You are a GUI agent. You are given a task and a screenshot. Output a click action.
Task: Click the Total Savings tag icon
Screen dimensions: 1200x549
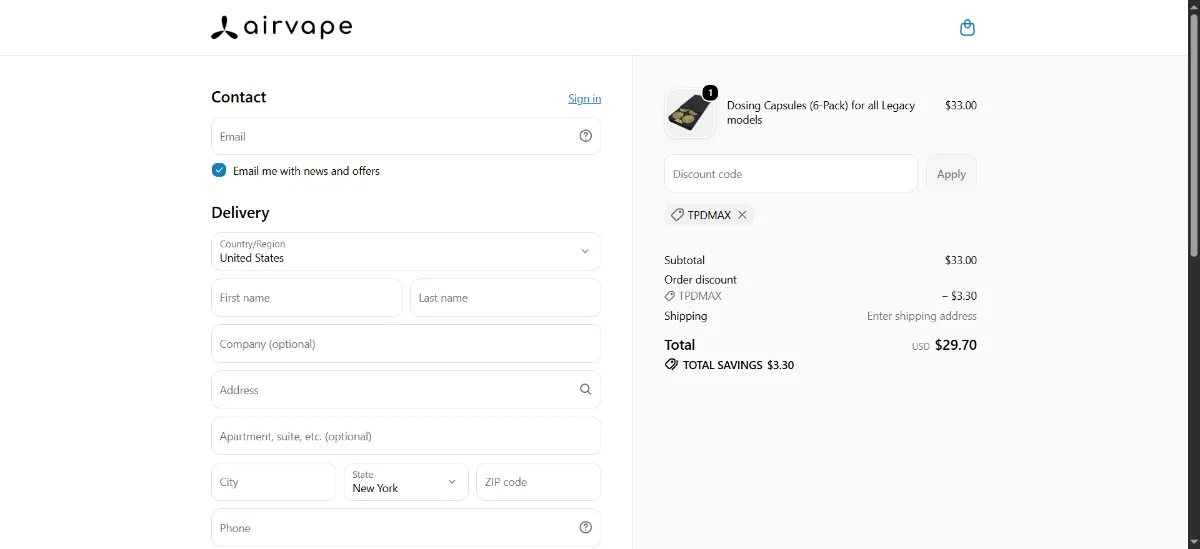(x=671, y=365)
